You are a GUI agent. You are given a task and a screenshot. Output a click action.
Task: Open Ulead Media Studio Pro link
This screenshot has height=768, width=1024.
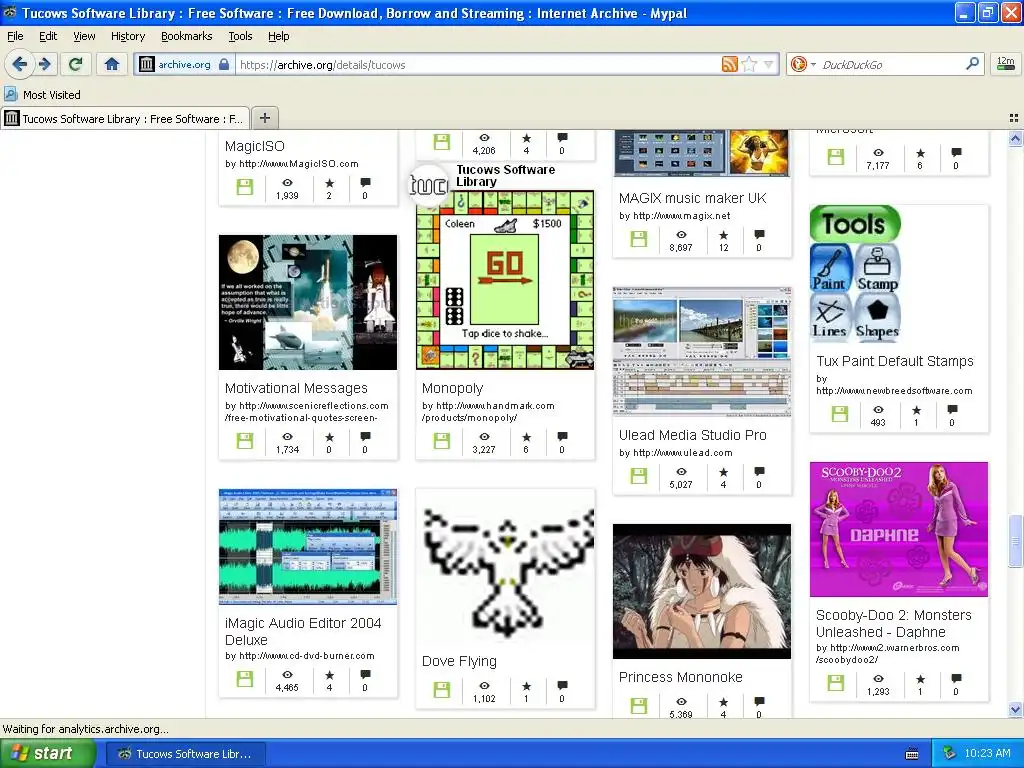[x=692, y=435]
